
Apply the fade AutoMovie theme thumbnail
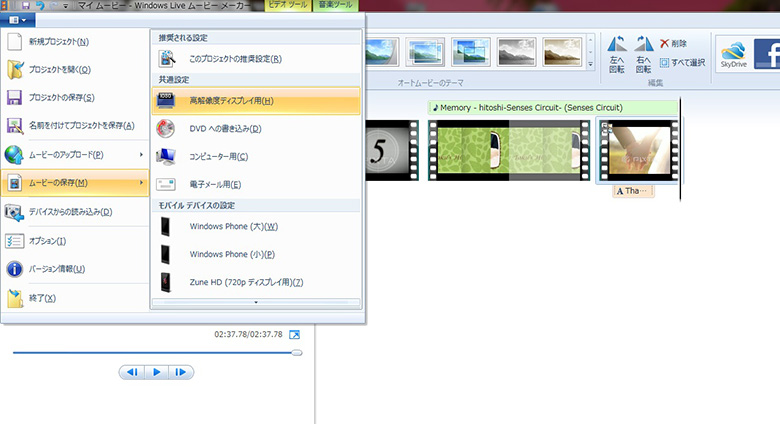click(425, 52)
